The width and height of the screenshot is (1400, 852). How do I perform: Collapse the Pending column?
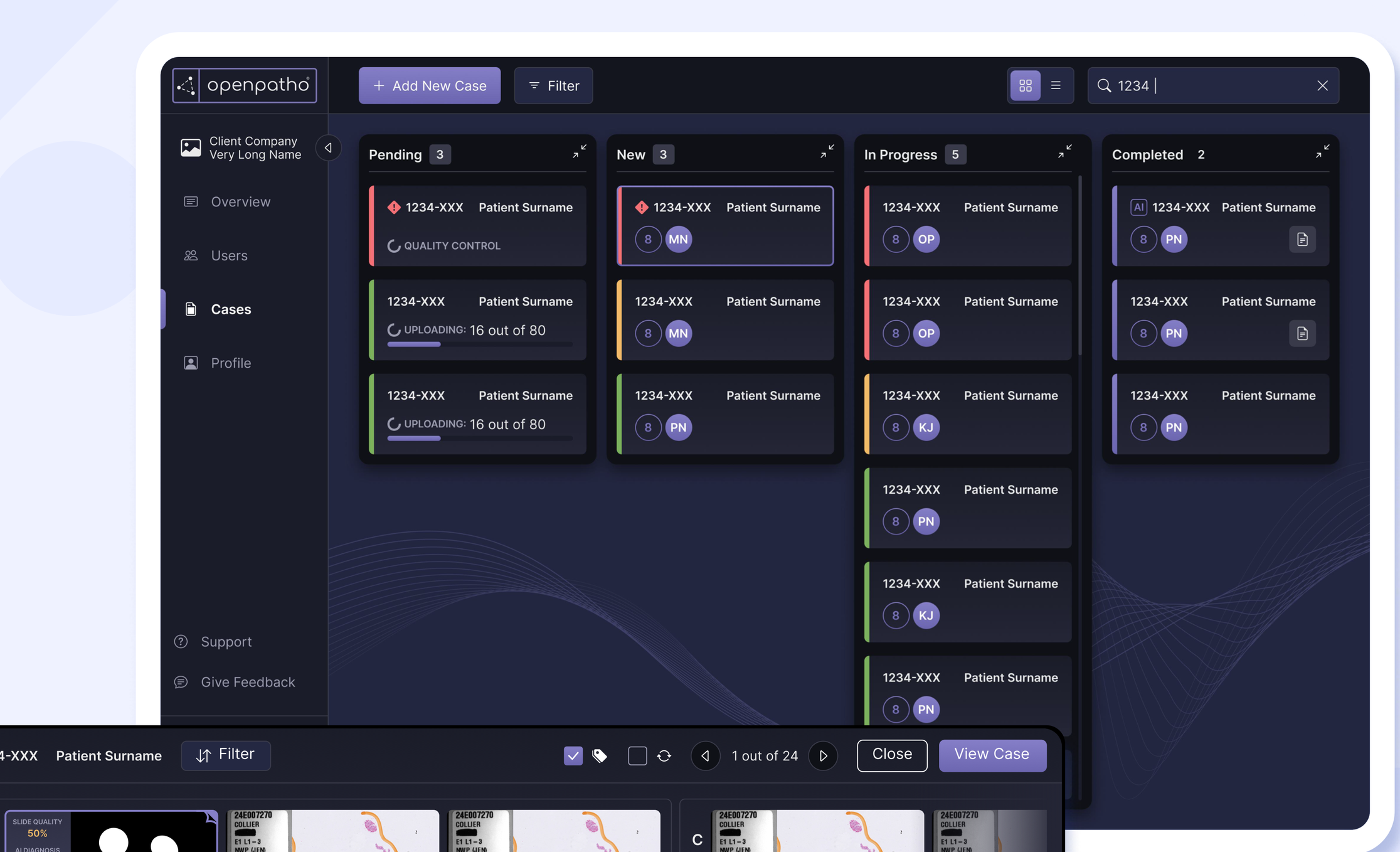coord(580,151)
